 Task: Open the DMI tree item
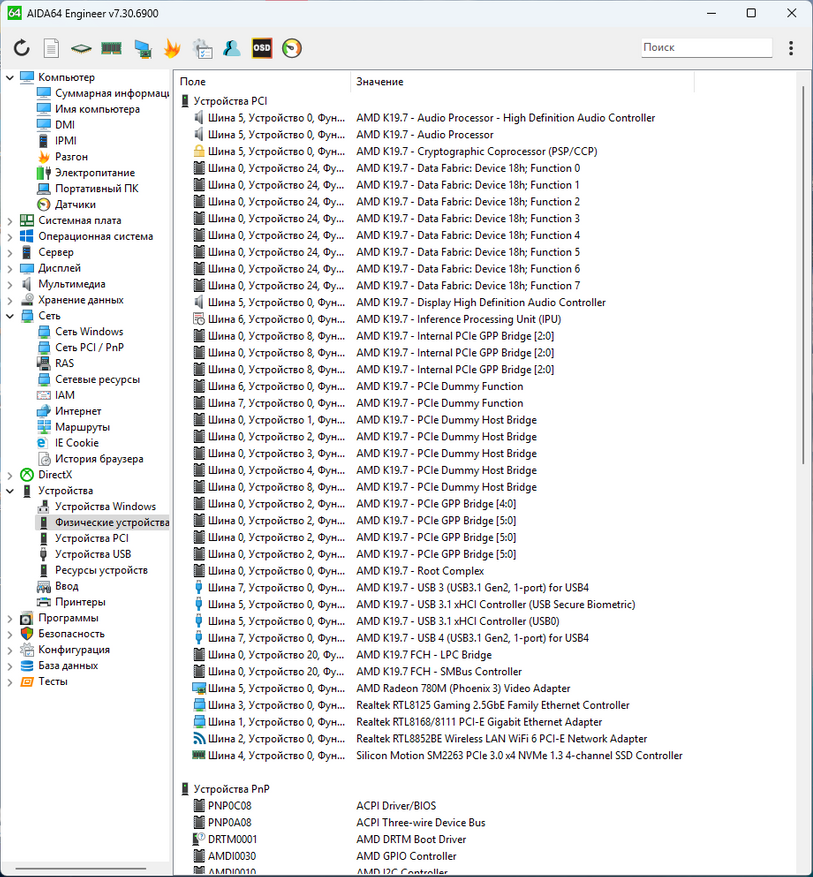click(56, 125)
